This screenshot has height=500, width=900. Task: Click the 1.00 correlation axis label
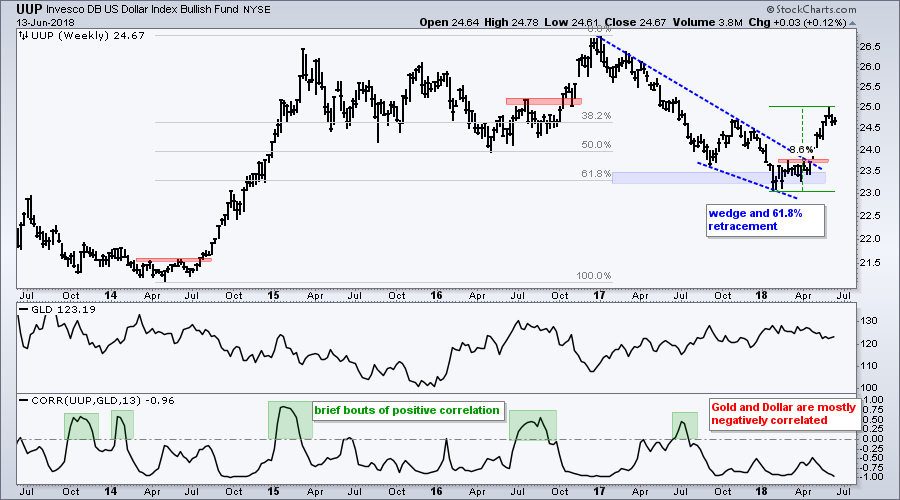click(872, 400)
